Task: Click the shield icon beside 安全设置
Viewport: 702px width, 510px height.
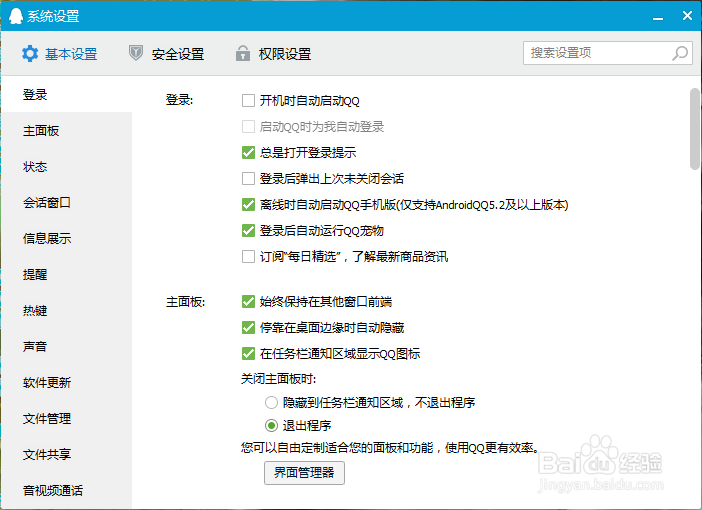Action: [136, 53]
